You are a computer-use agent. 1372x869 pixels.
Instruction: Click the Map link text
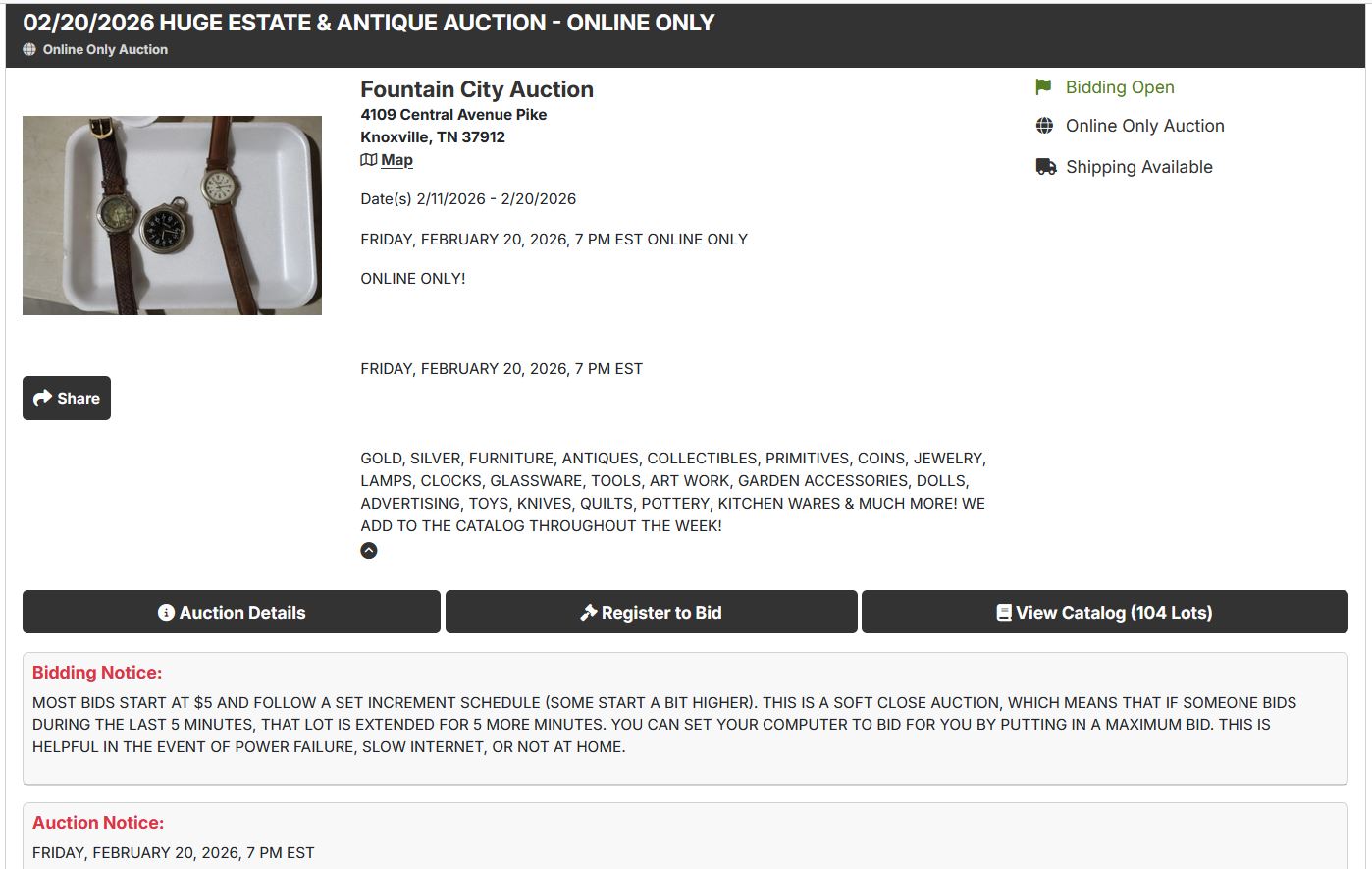tap(396, 160)
